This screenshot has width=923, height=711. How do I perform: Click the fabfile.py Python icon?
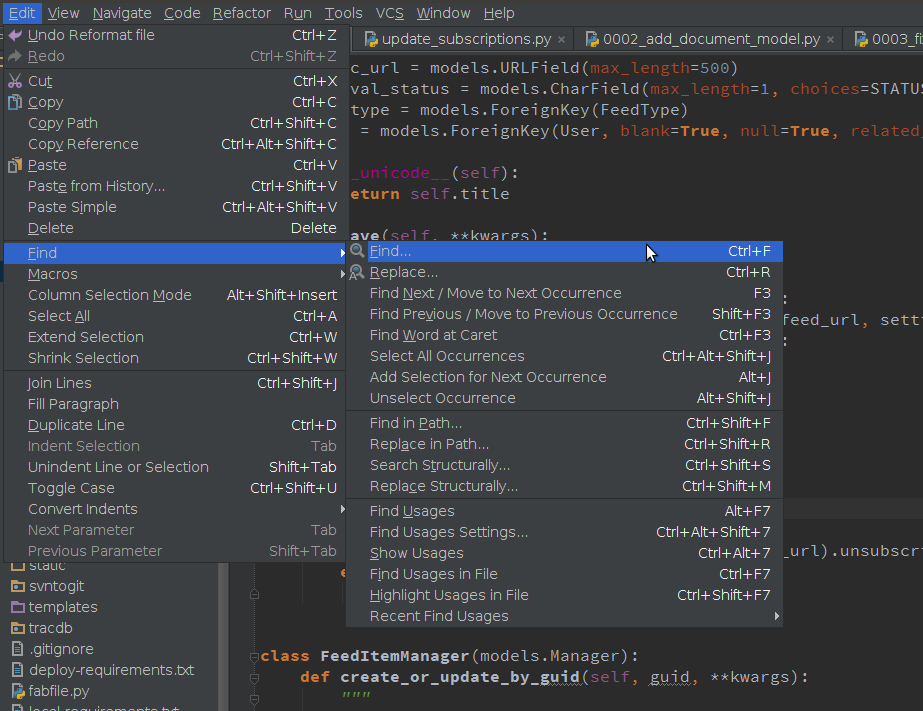pos(18,692)
